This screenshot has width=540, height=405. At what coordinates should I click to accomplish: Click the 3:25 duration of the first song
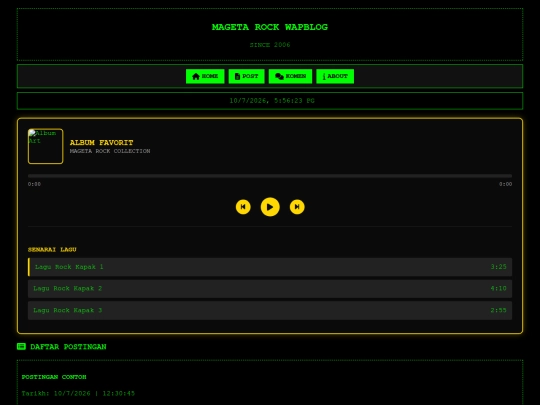click(498, 267)
